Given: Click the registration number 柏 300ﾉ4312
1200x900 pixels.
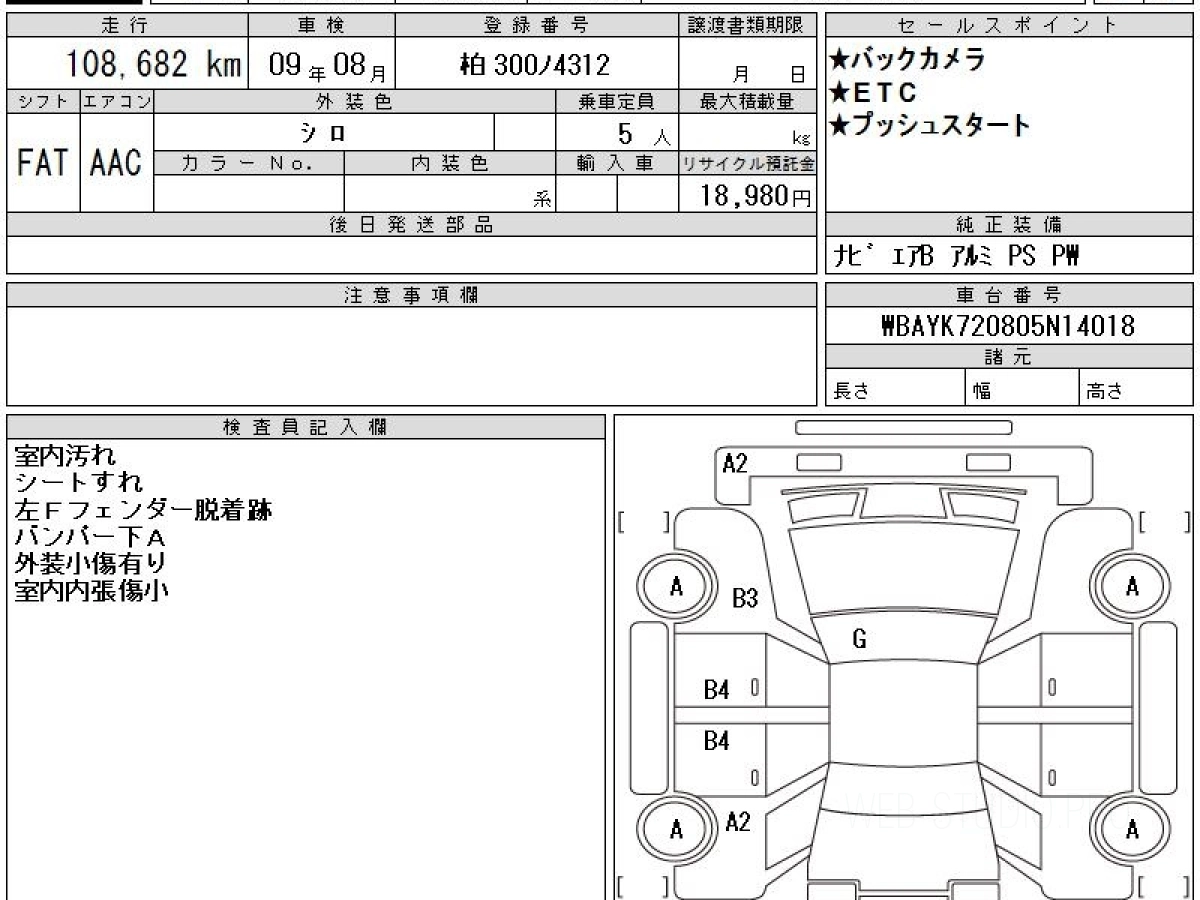Looking at the screenshot, I should (534, 65).
